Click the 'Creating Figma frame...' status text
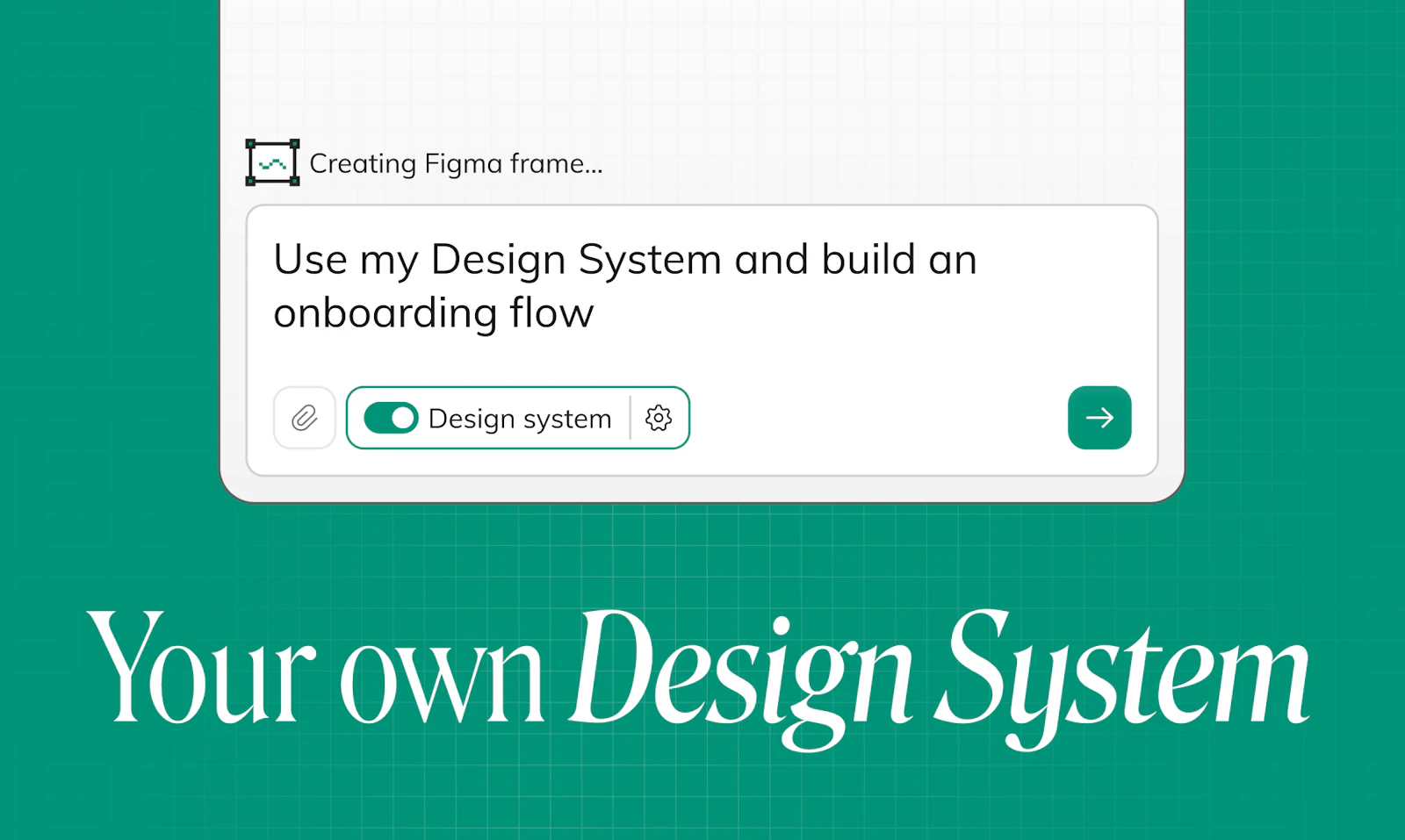 (456, 163)
